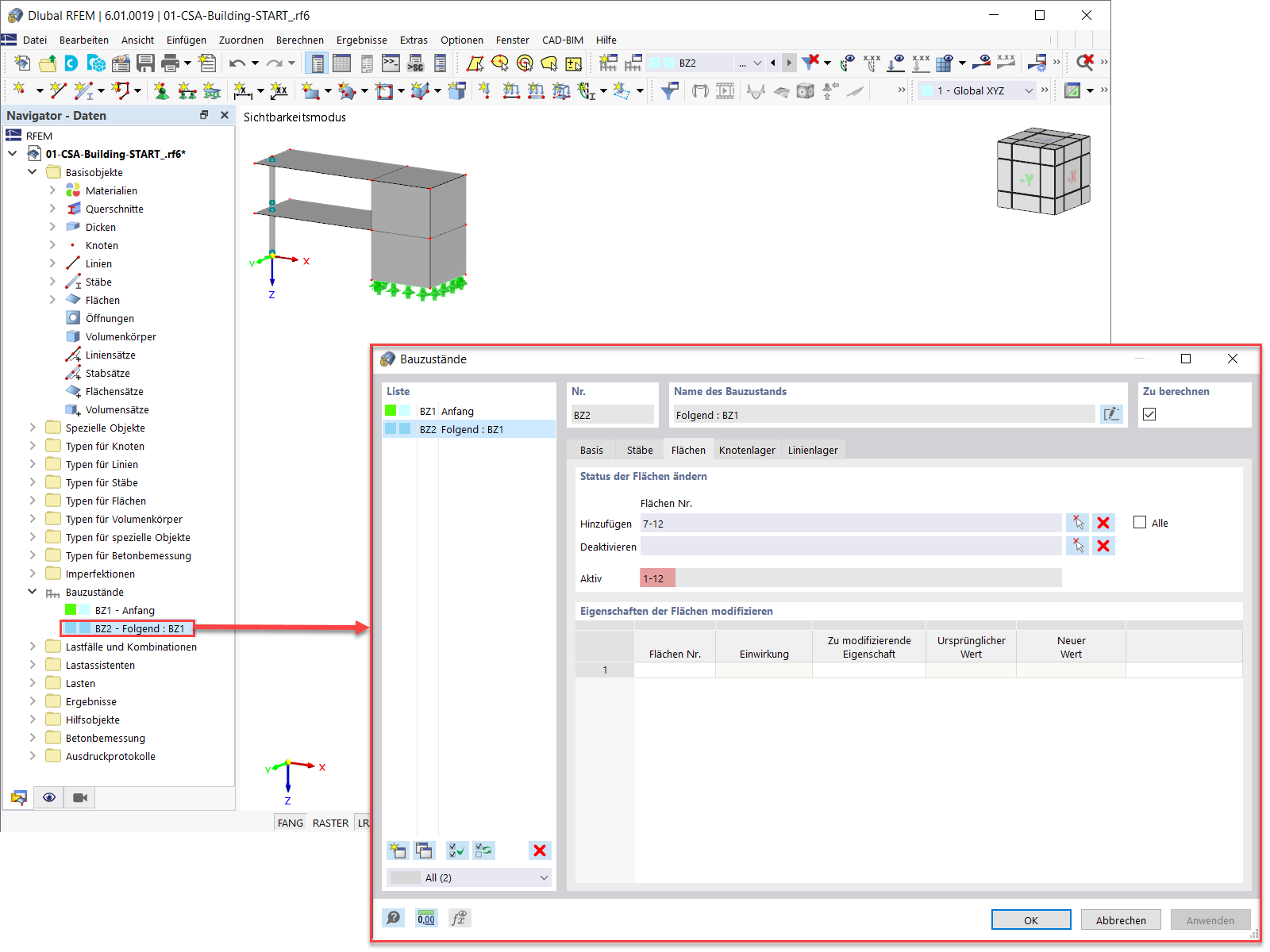This screenshot has height=952, width=1270.
Task: Toggle the table view icon in toolbar
Action: 342,63
